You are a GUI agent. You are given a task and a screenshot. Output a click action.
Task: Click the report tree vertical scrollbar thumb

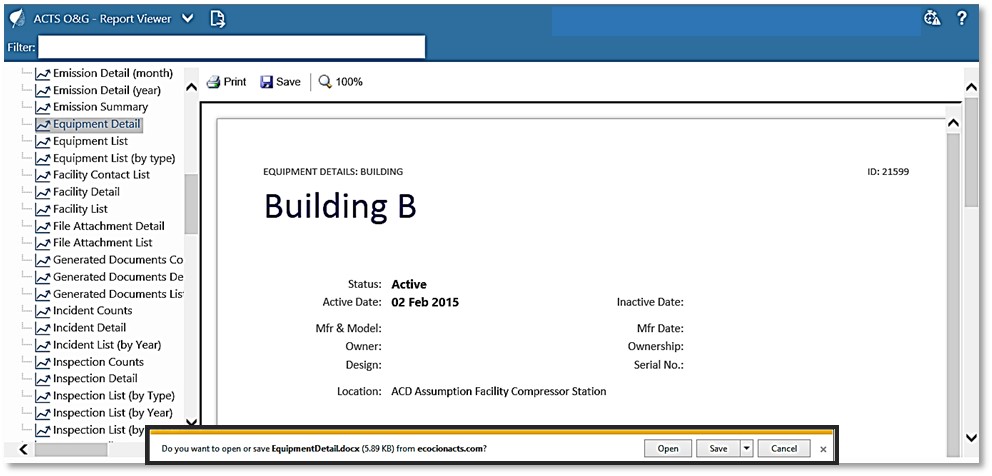[x=191, y=204]
